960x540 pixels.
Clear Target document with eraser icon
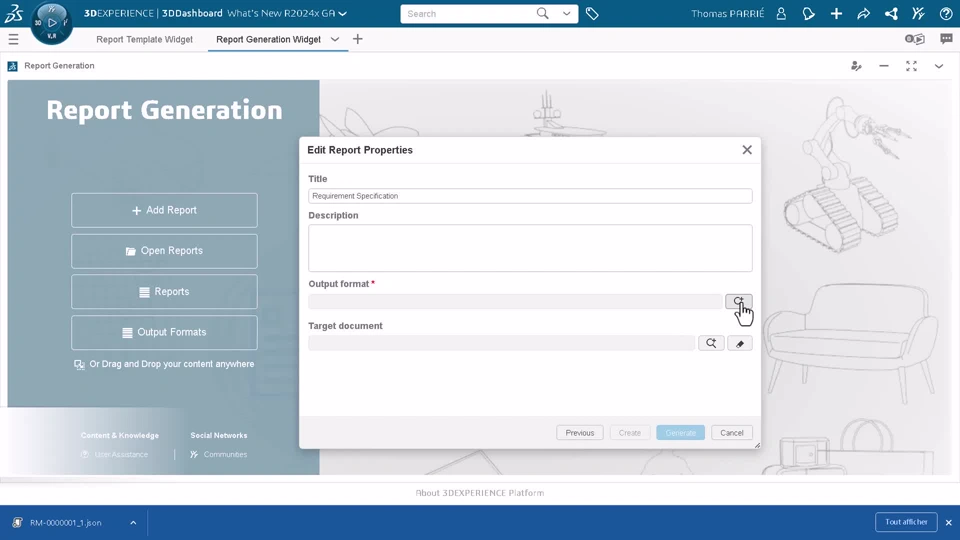(740, 343)
